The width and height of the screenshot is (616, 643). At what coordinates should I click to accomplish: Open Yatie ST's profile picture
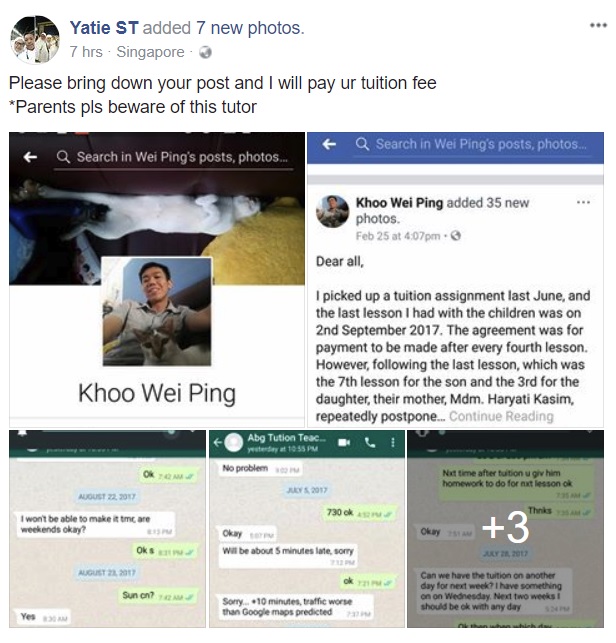pyautogui.click(x=35, y=40)
